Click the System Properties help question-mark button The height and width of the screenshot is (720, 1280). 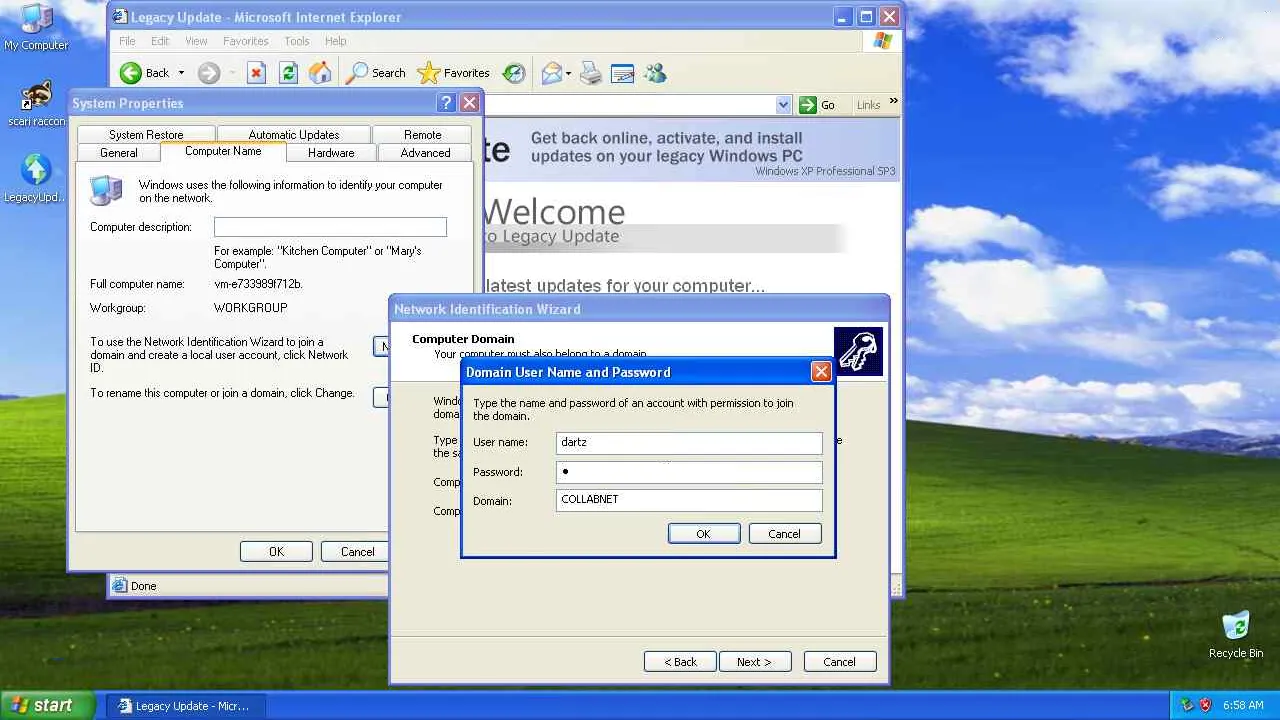tap(447, 103)
